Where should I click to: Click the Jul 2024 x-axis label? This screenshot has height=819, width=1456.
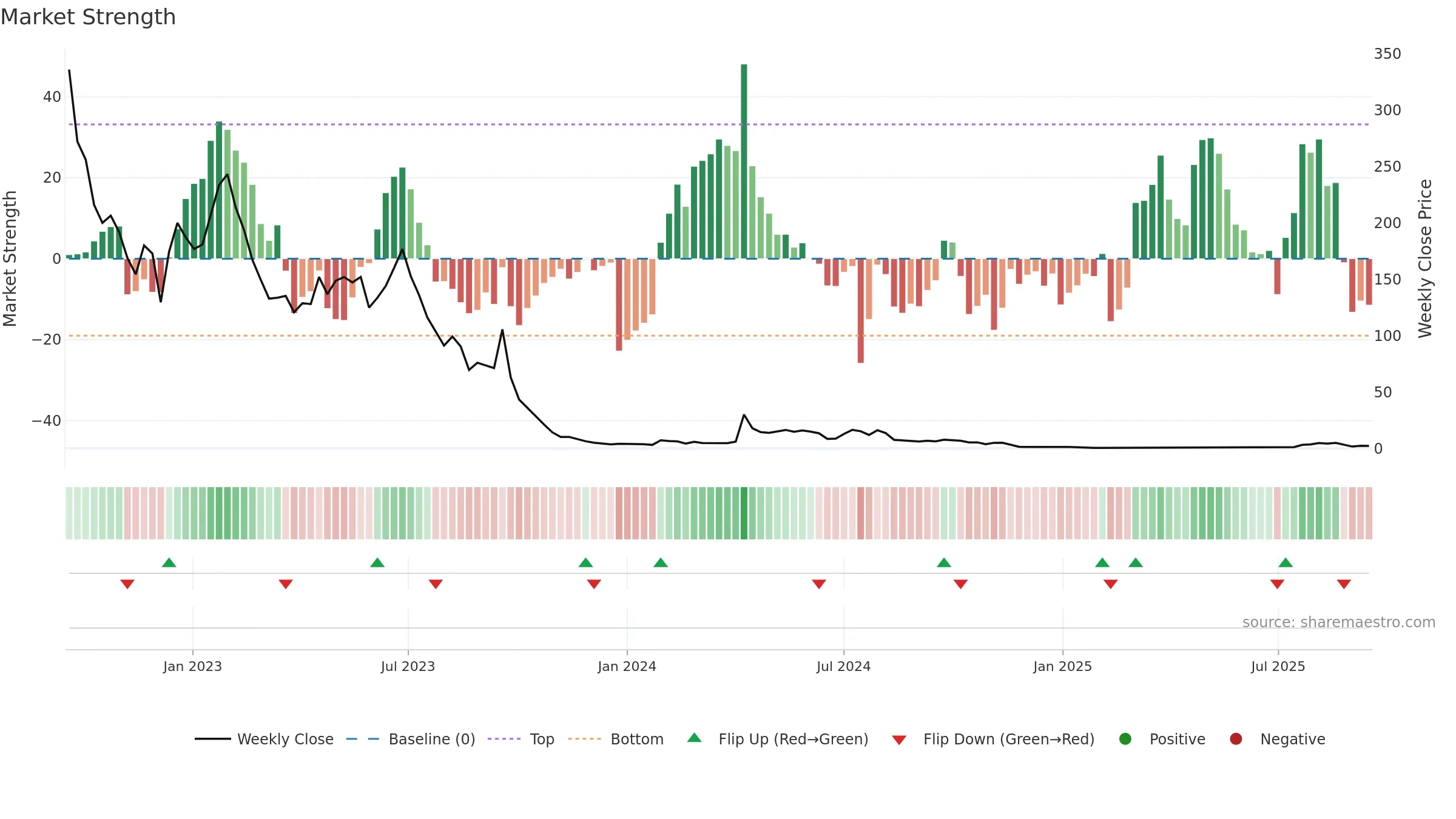tap(843, 666)
